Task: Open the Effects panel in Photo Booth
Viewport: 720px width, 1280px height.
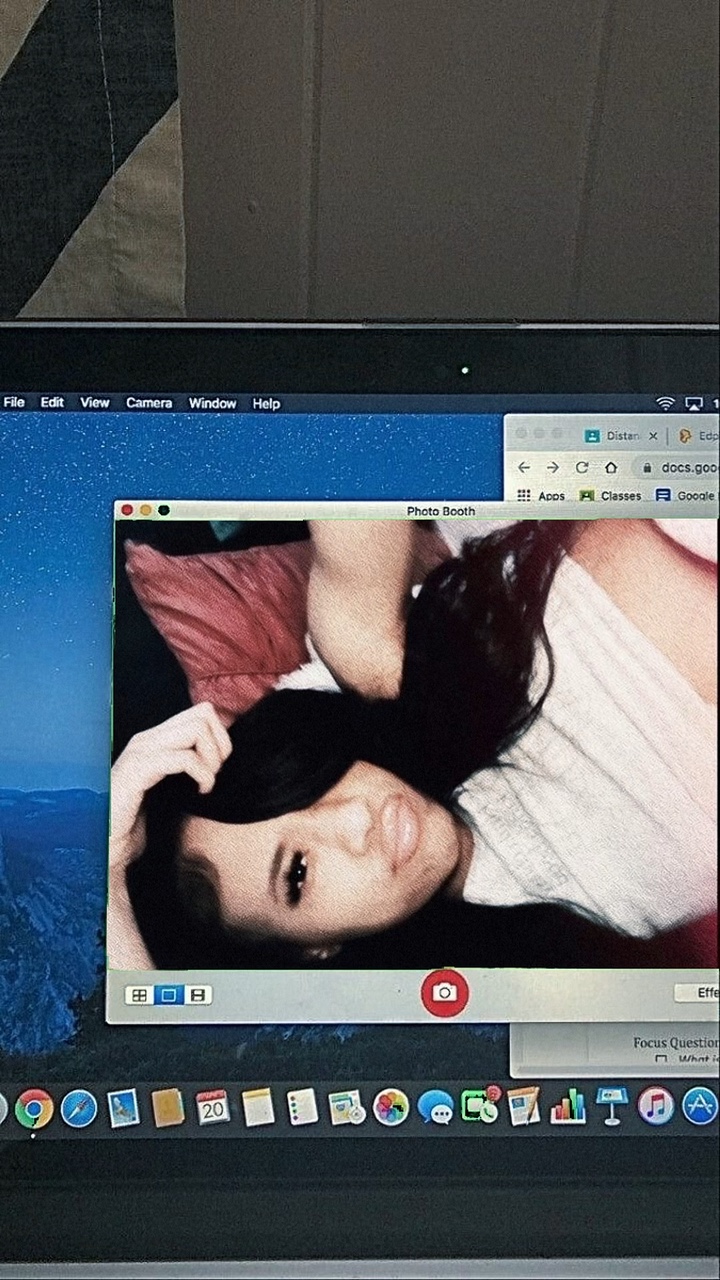Action: coord(703,993)
